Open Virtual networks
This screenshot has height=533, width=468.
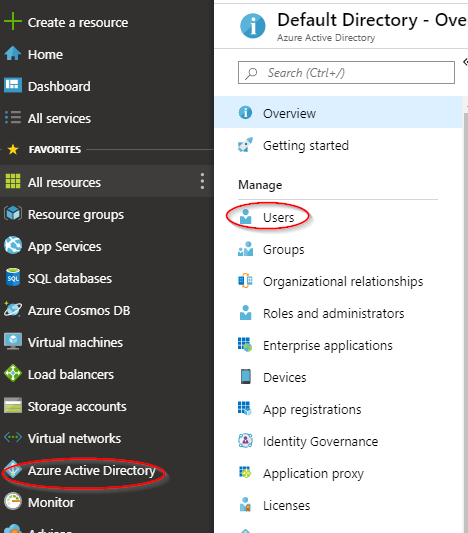pos(74,438)
